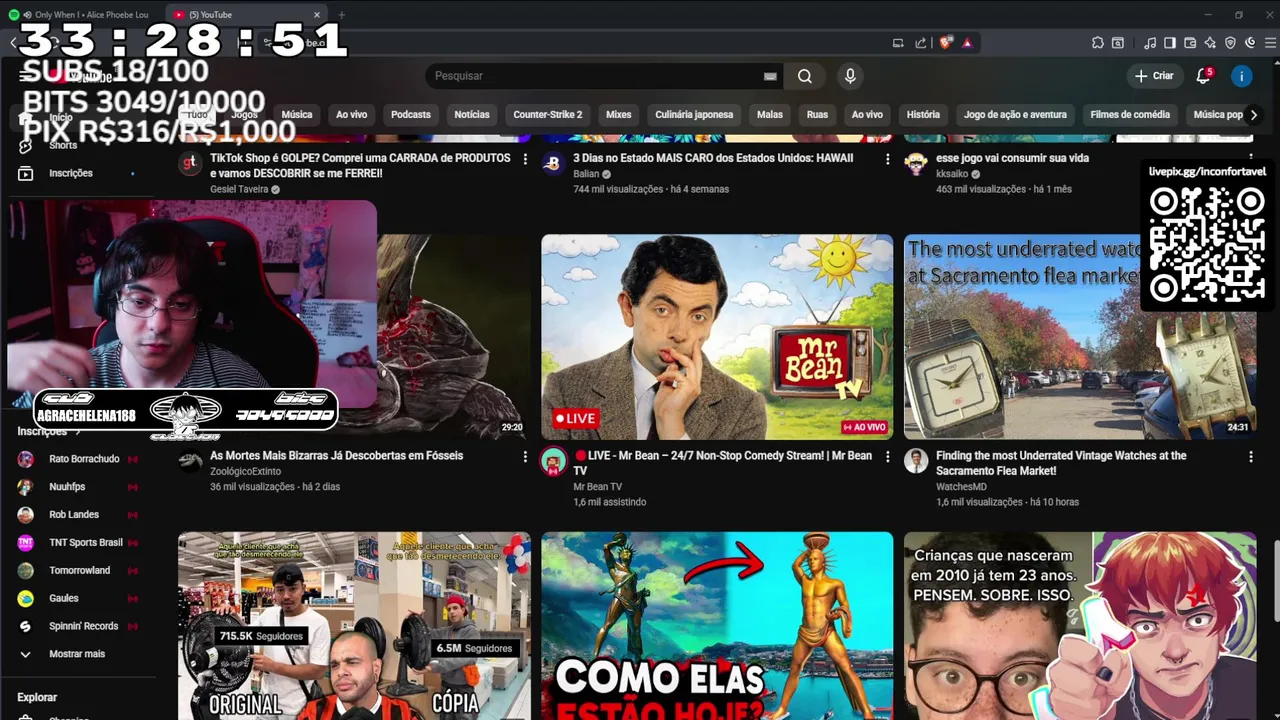Select the Counter-Strike 2 filter chip
Image resolution: width=1280 pixels, height=720 pixels.
tap(548, 115)
